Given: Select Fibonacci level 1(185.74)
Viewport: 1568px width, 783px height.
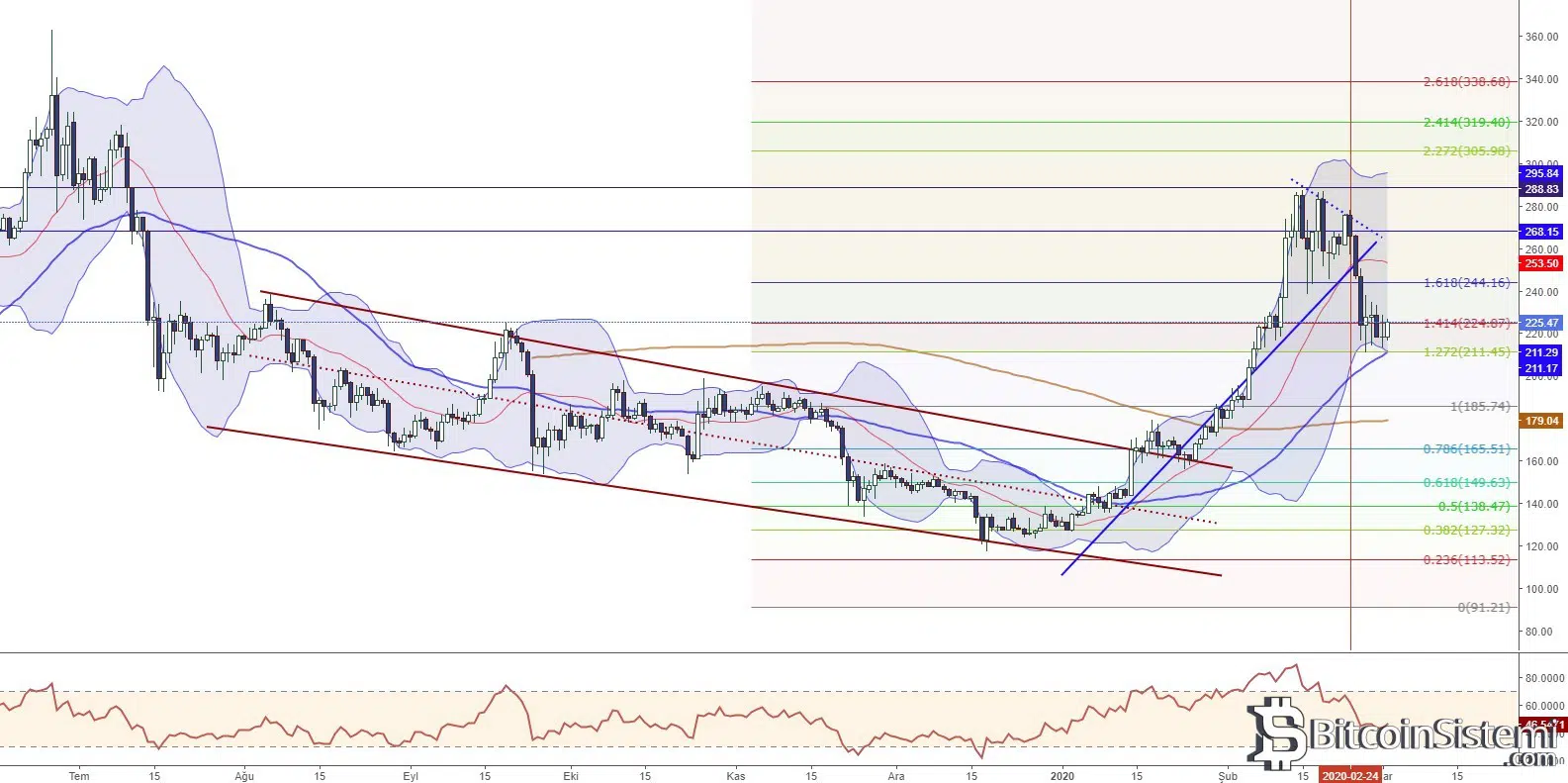Looking at the screenshot, I should 1479,407.
